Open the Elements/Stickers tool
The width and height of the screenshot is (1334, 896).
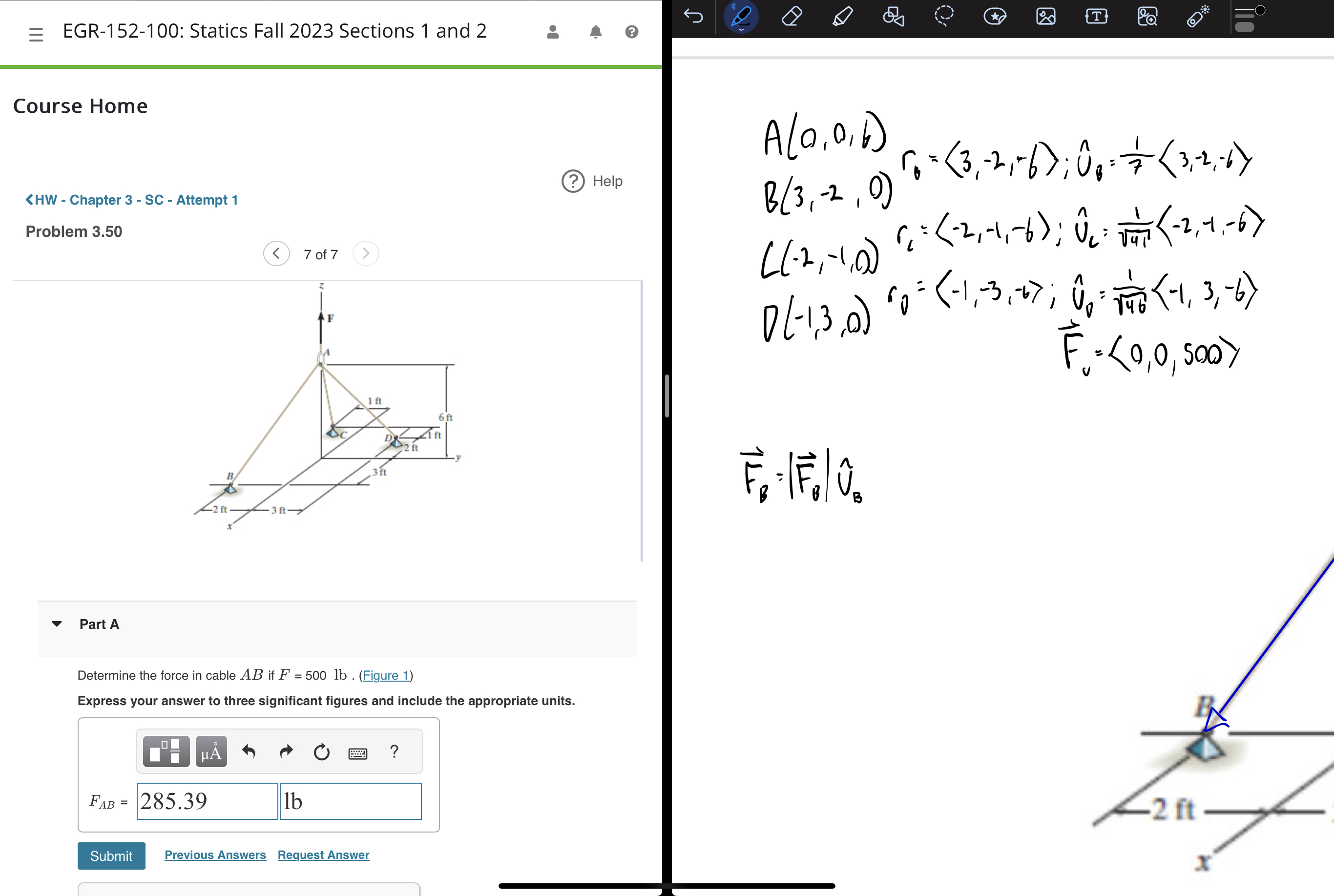click(995, 16)
